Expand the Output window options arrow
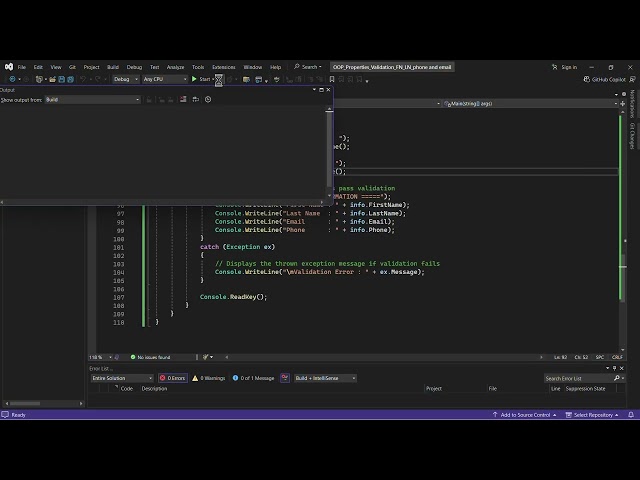 pyautogui.click(x=314, y=90)
